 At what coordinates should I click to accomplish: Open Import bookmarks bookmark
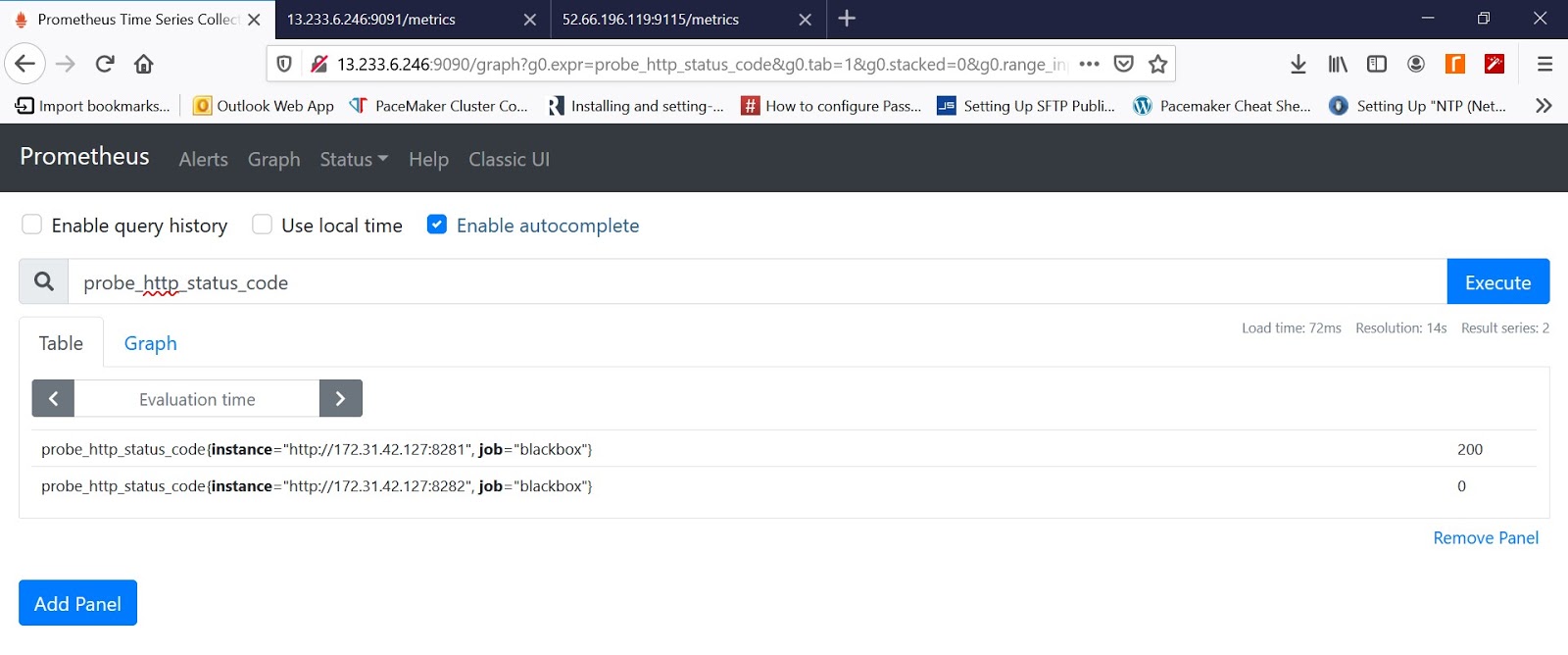tap(93, 106)
